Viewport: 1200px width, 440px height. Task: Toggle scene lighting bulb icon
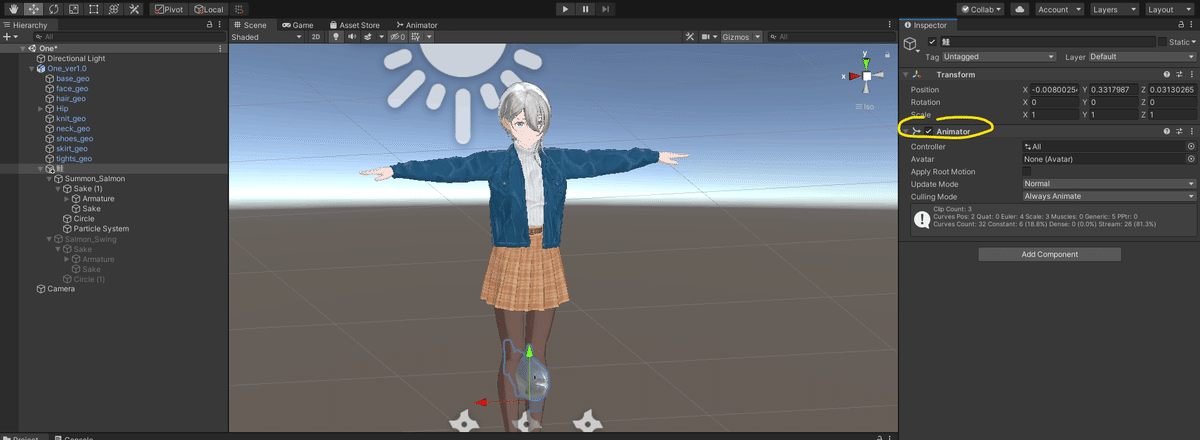point(337,37)
